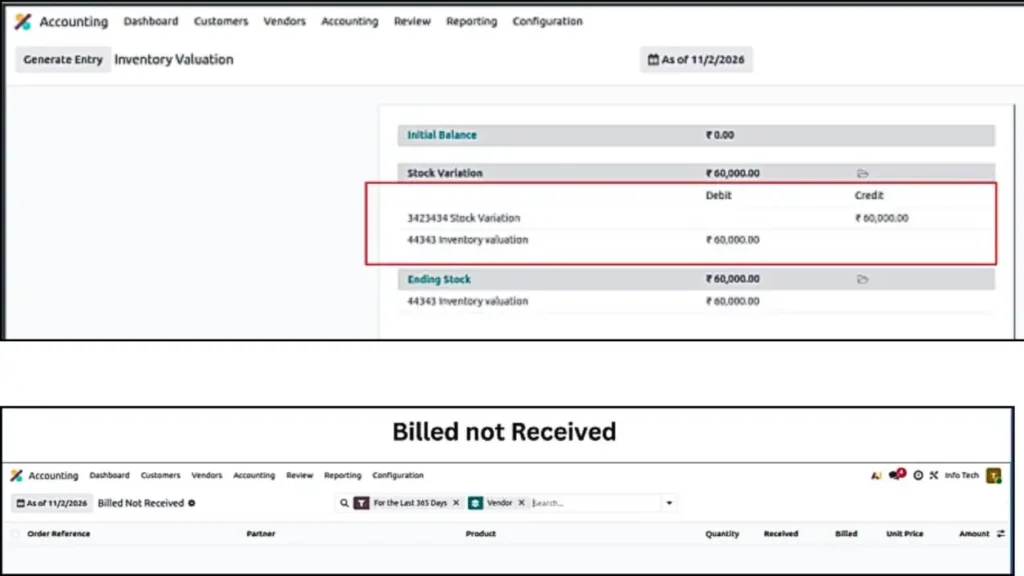The height and width of the screenshot is (576, 1024).
Task: Sort by the Quantity column header
Action: point(722,534)
